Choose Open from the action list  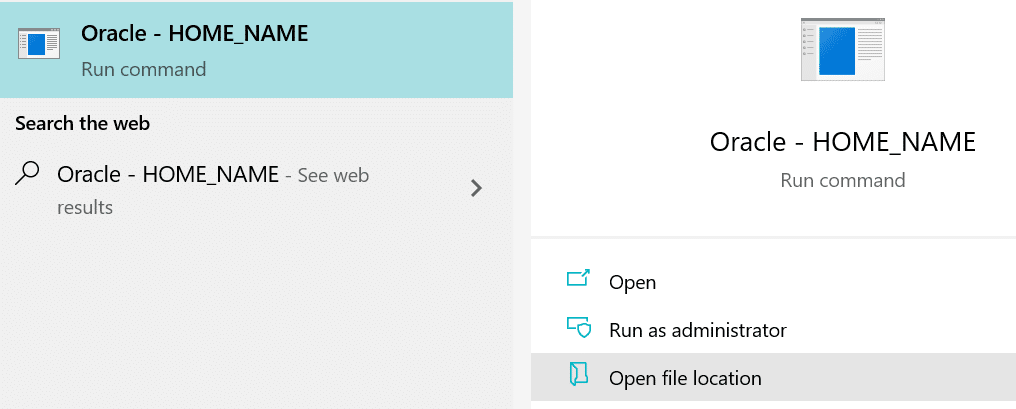click(x=773, y=282)
